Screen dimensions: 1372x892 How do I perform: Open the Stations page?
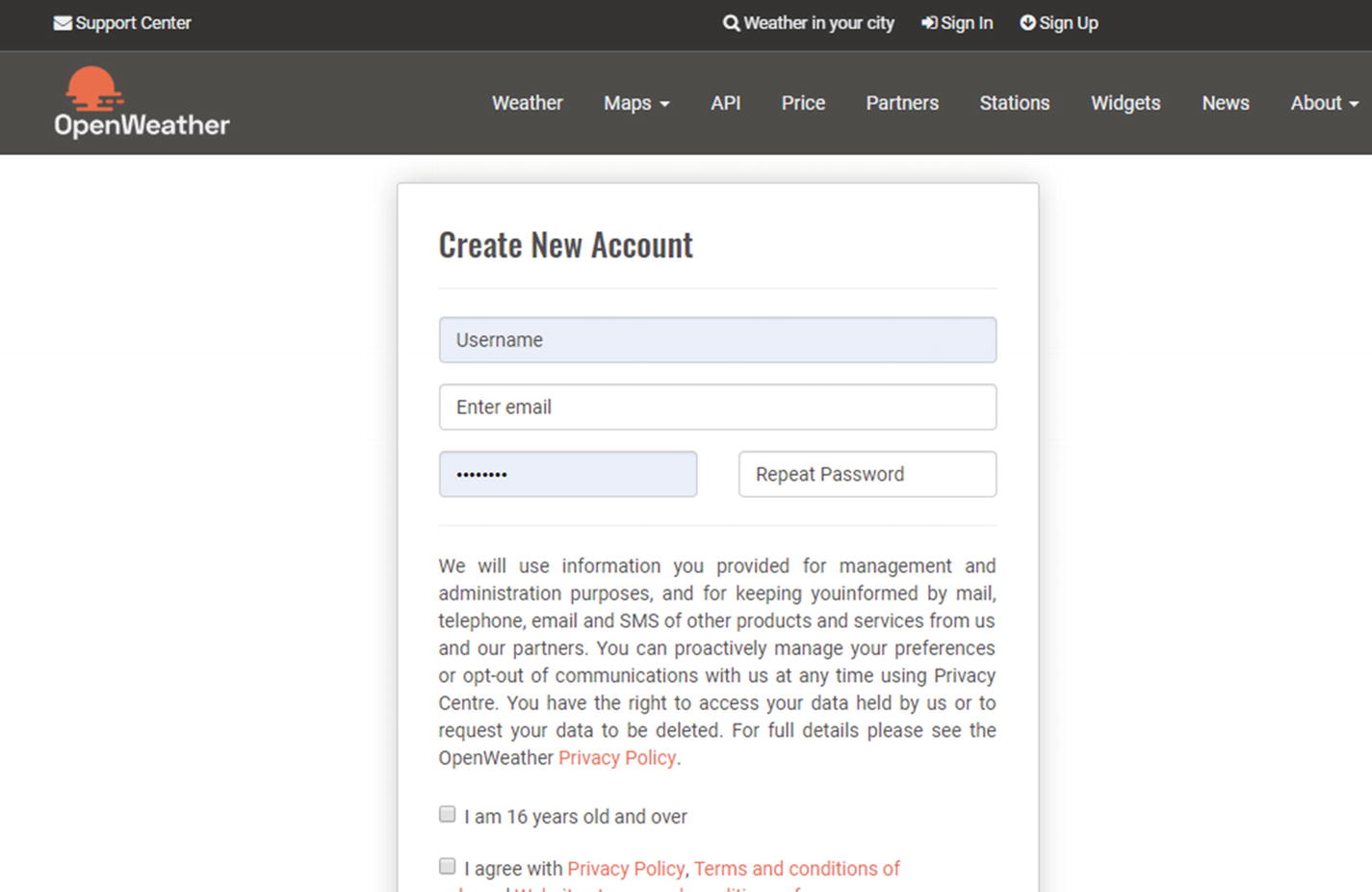pos(1015,103)
